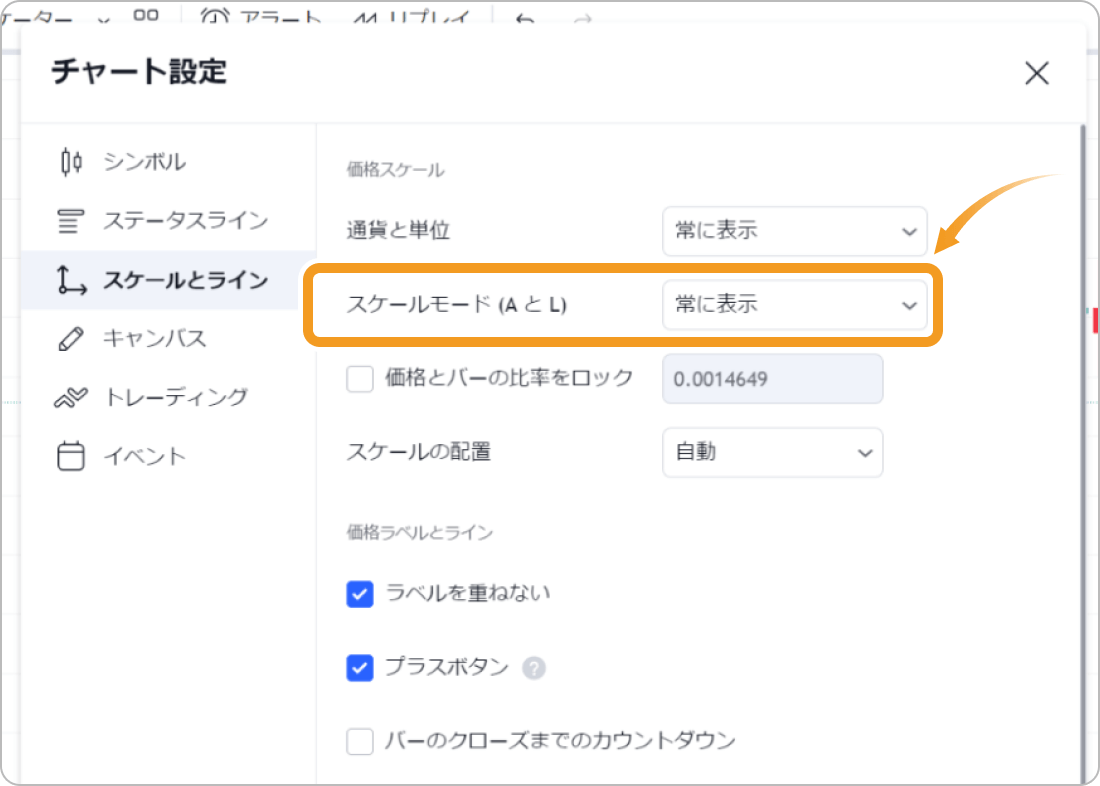Enable 価格とバーの比率をロック checkbox
This screenshot has height=786, width=1100.
point(360,380)
